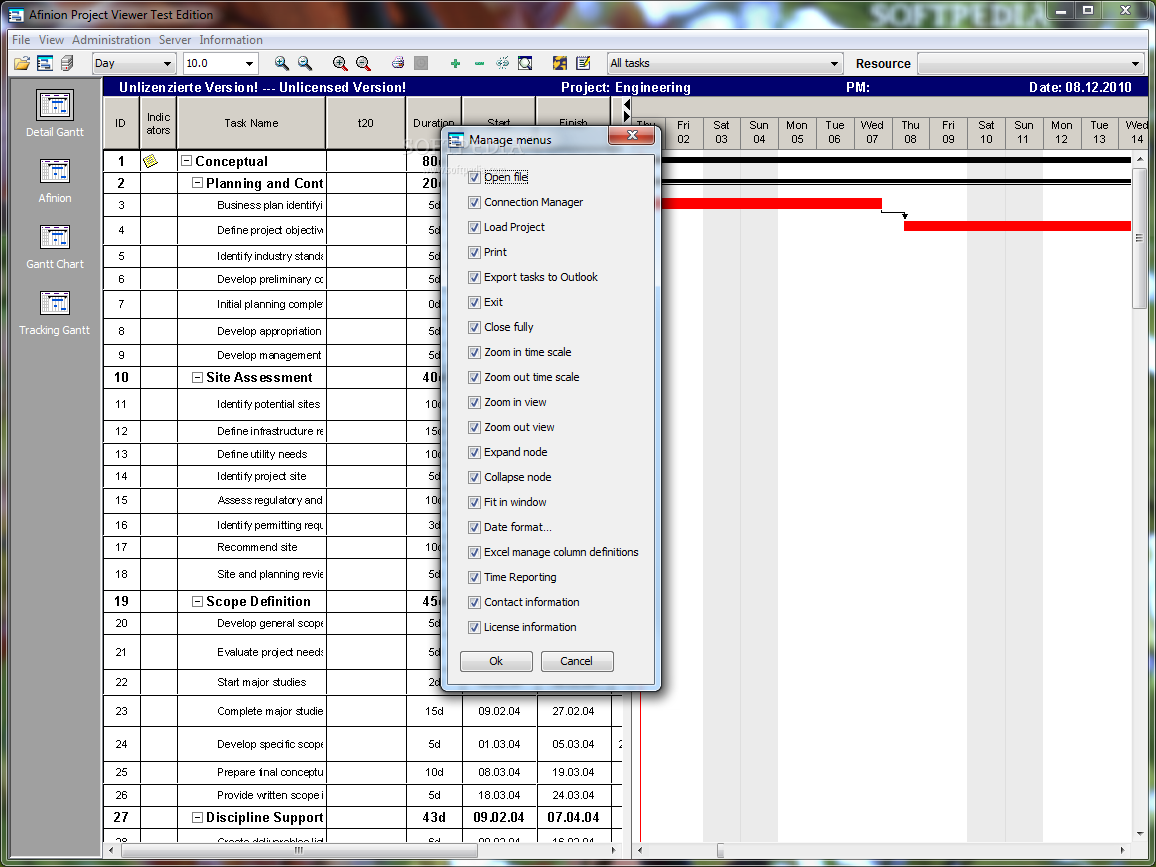
Task: Collapse the Site Assessment group
Action: click(197, 377)
